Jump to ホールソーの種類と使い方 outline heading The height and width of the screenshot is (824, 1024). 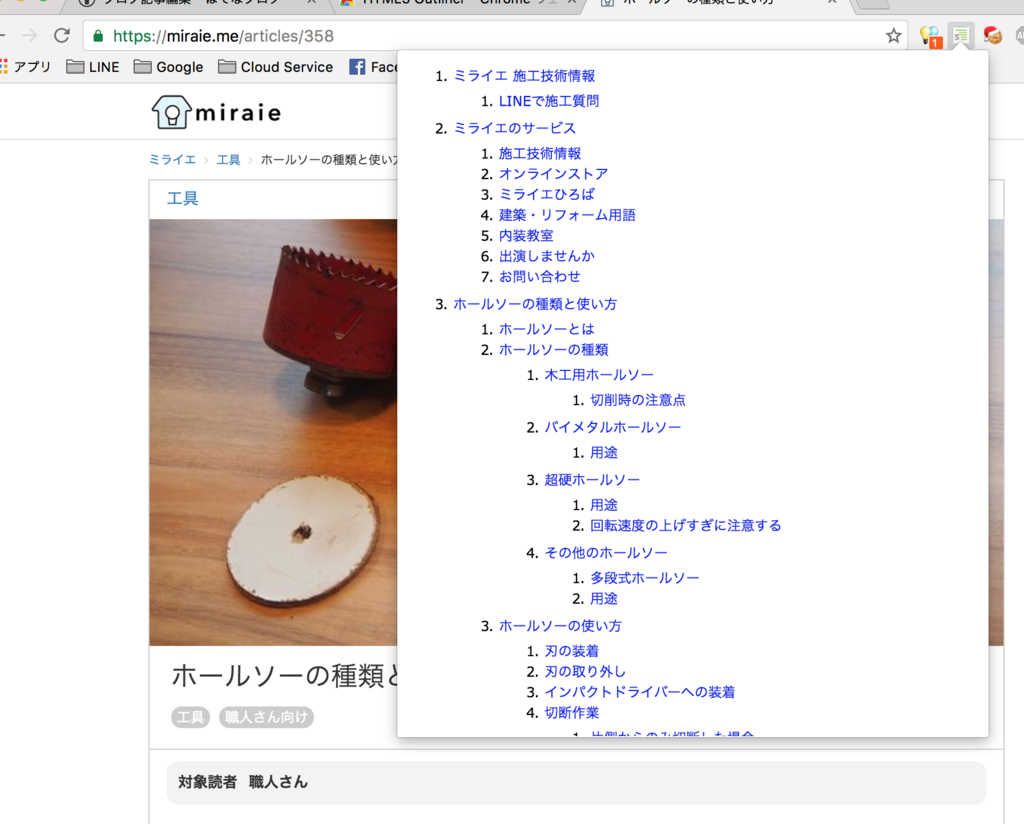[x=535, y=304]
